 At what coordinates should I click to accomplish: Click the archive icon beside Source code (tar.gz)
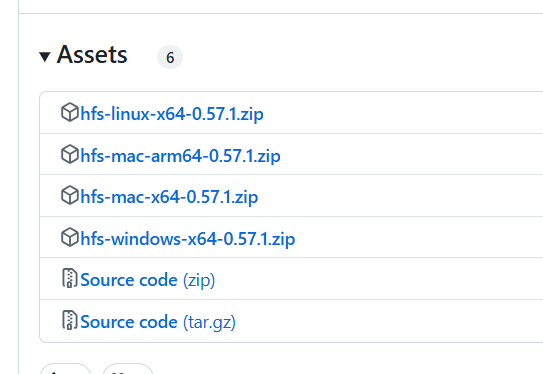[70, 320]
